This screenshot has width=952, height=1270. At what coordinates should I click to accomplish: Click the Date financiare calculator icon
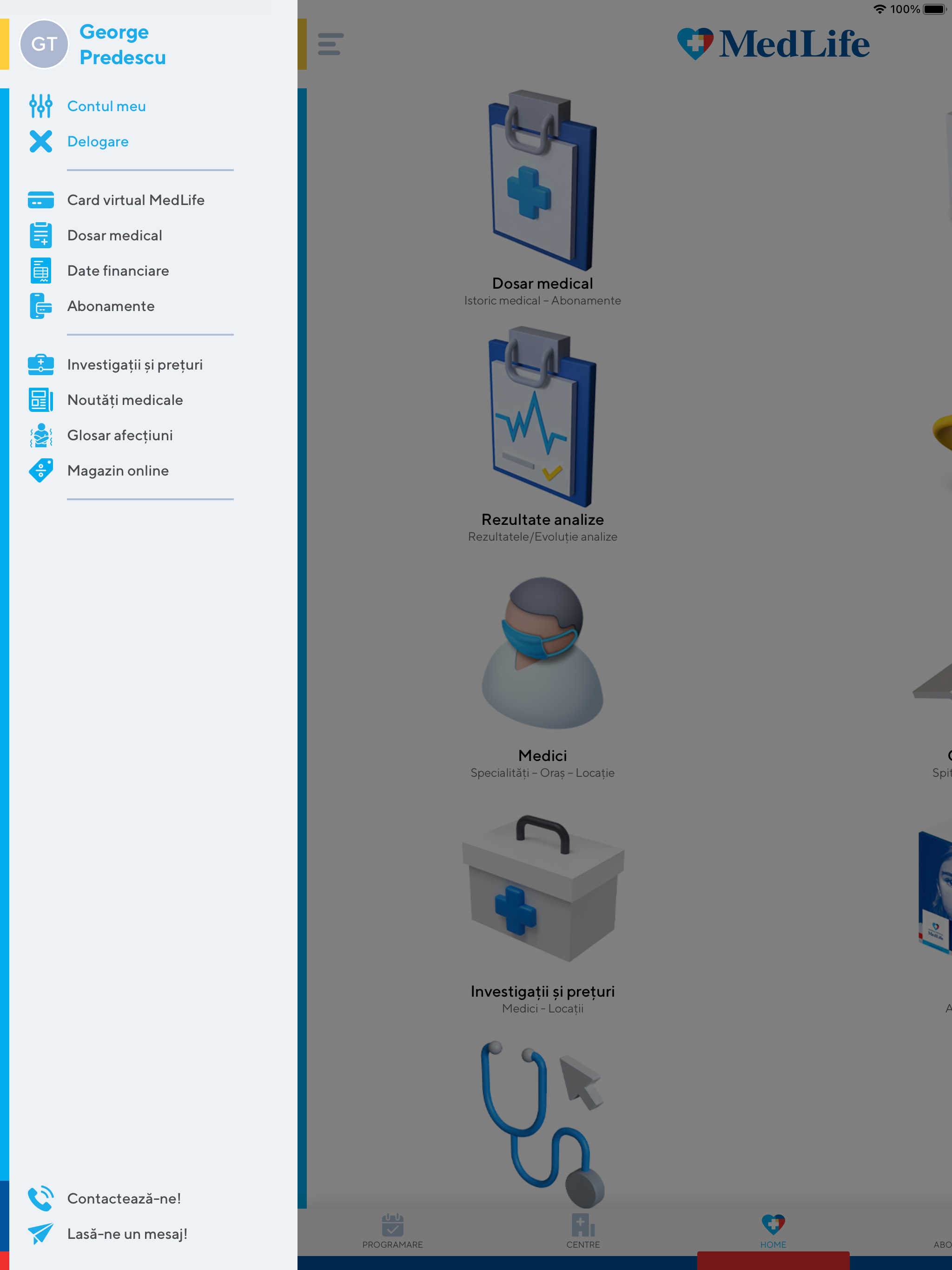[x=40, y=271]
